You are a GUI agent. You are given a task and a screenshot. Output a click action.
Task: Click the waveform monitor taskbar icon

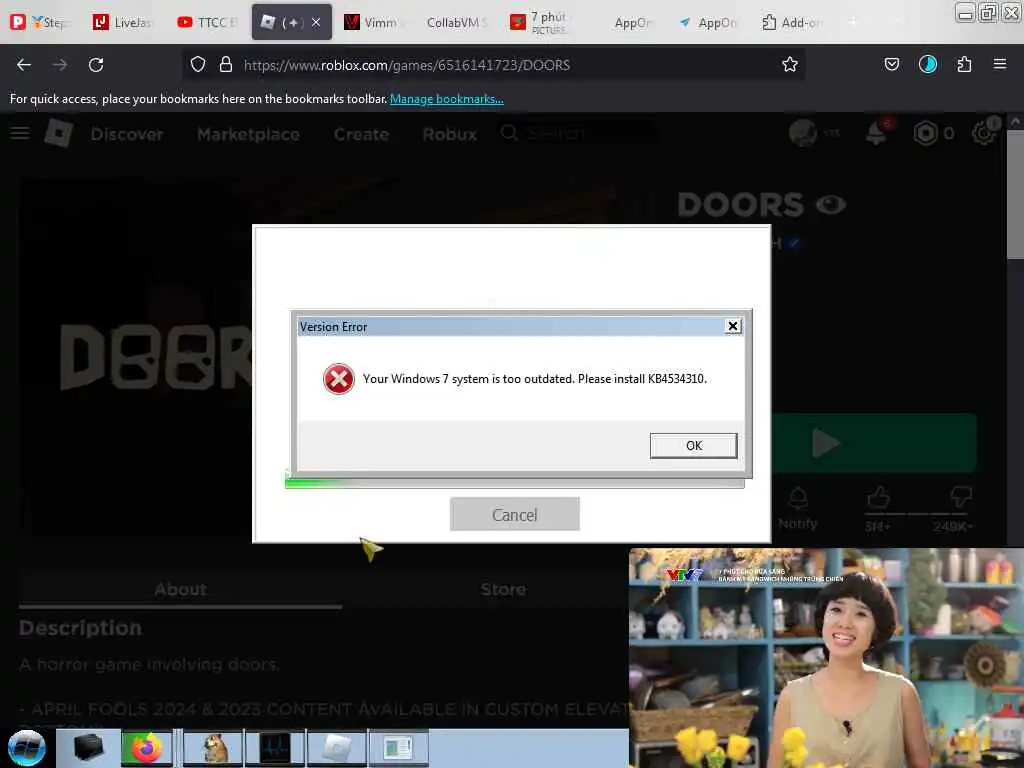click(x=276, y=748)
